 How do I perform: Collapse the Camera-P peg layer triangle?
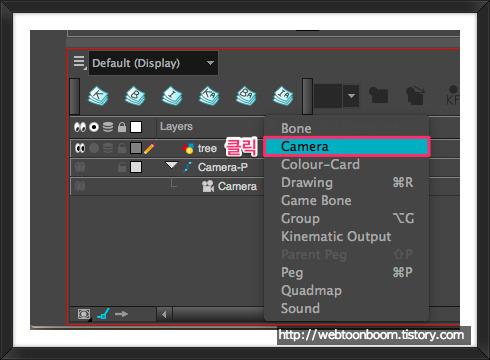click(x=172, y=165)
